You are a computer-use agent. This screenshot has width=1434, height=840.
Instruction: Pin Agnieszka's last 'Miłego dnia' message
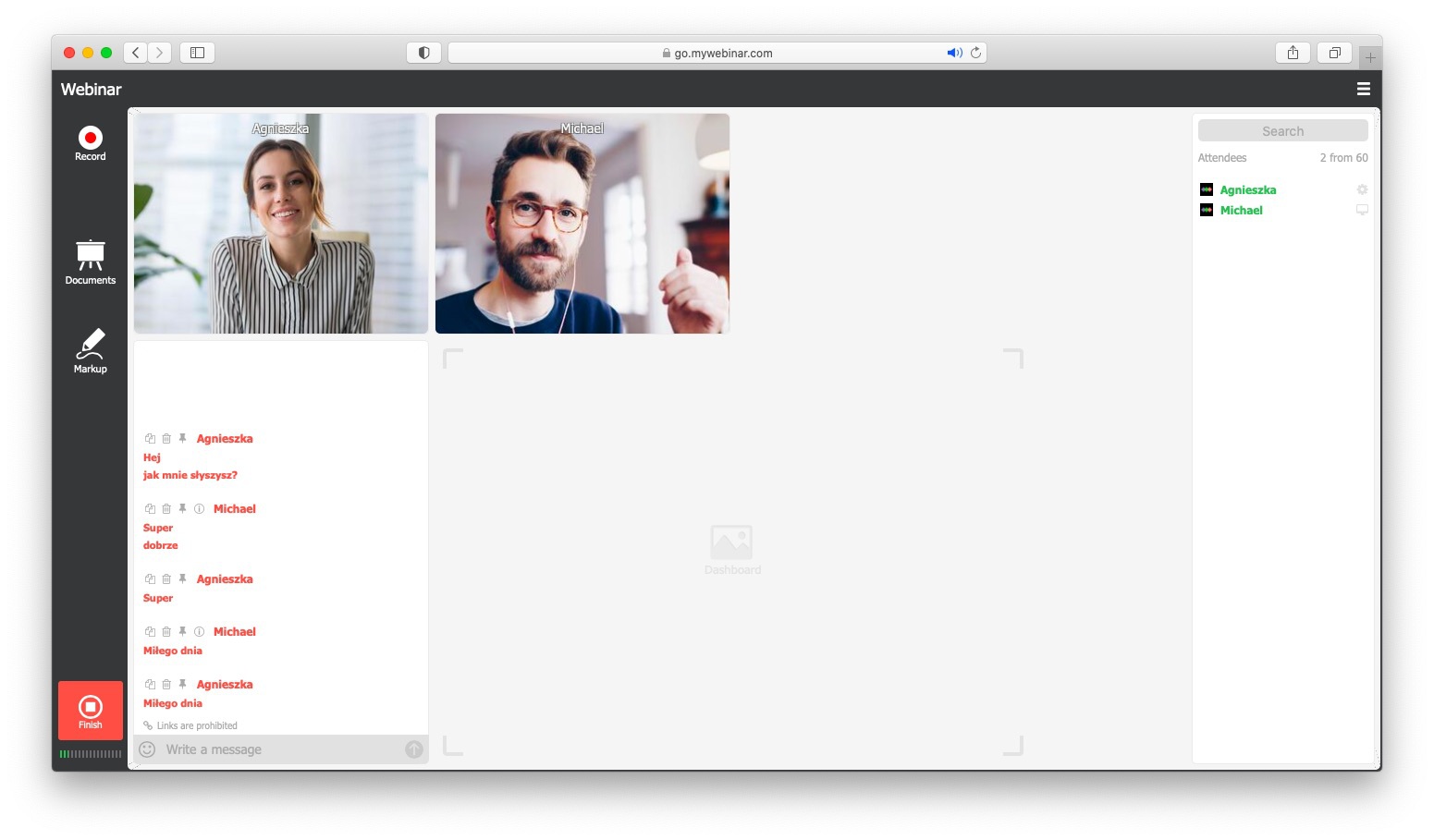pyautogui.click(x=182, y=685)
